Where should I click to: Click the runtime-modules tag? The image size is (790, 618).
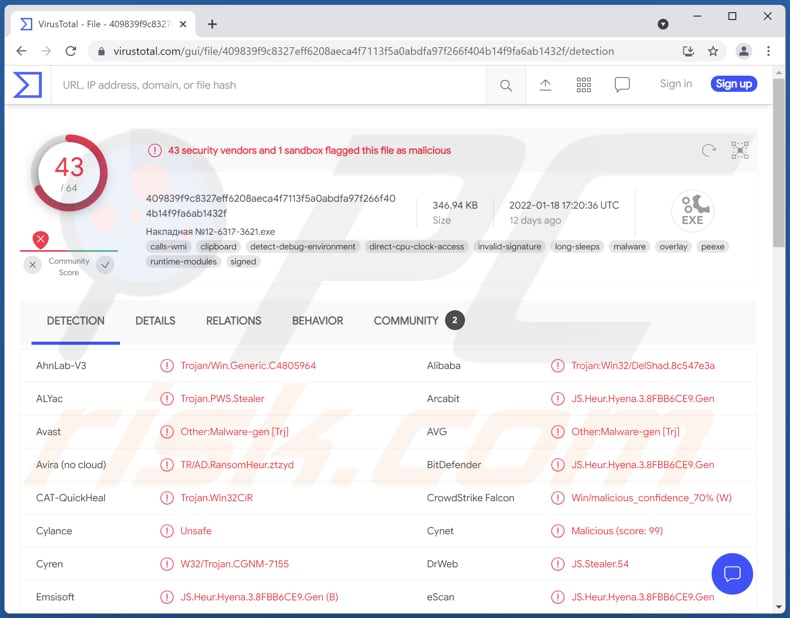183,261
